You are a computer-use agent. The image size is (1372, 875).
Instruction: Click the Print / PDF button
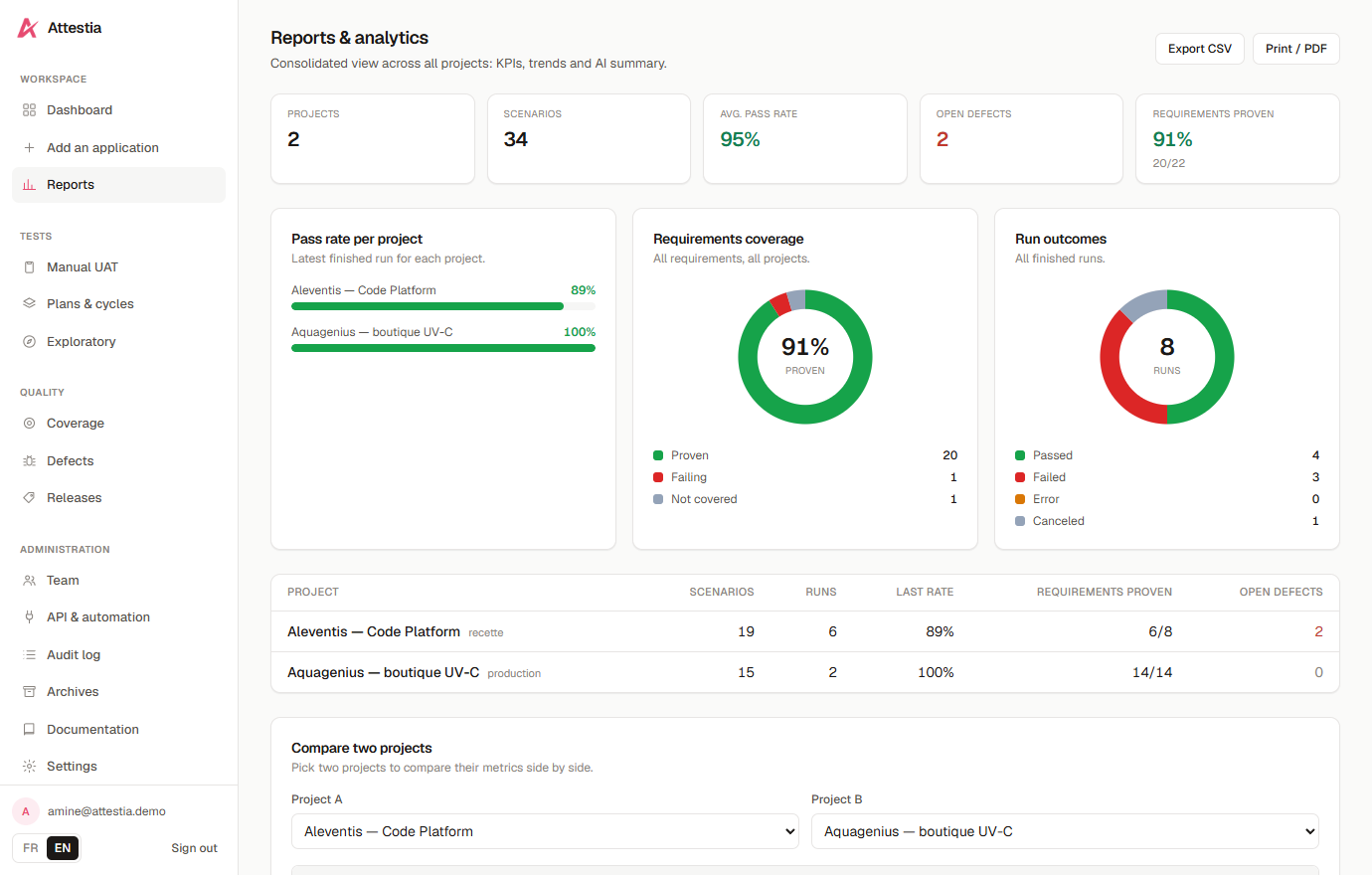(x=1296, y=49)
